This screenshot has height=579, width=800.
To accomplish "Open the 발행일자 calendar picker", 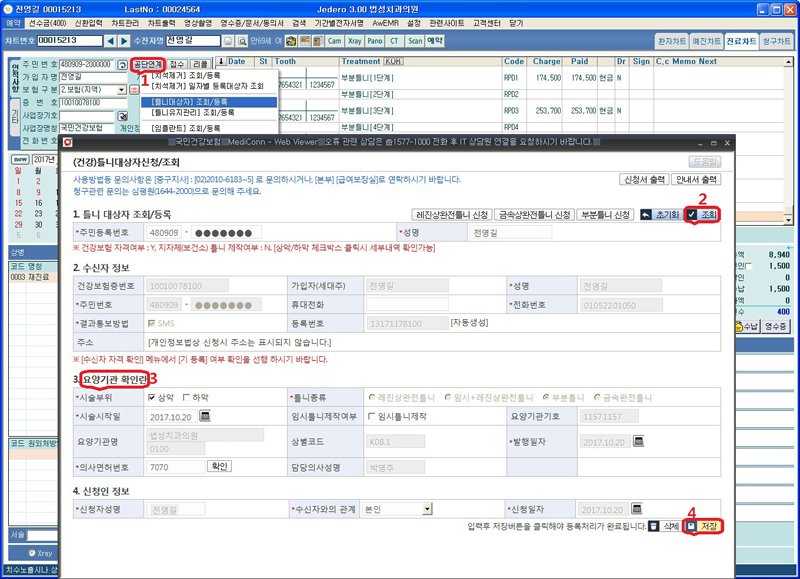I will pos(637,442).
